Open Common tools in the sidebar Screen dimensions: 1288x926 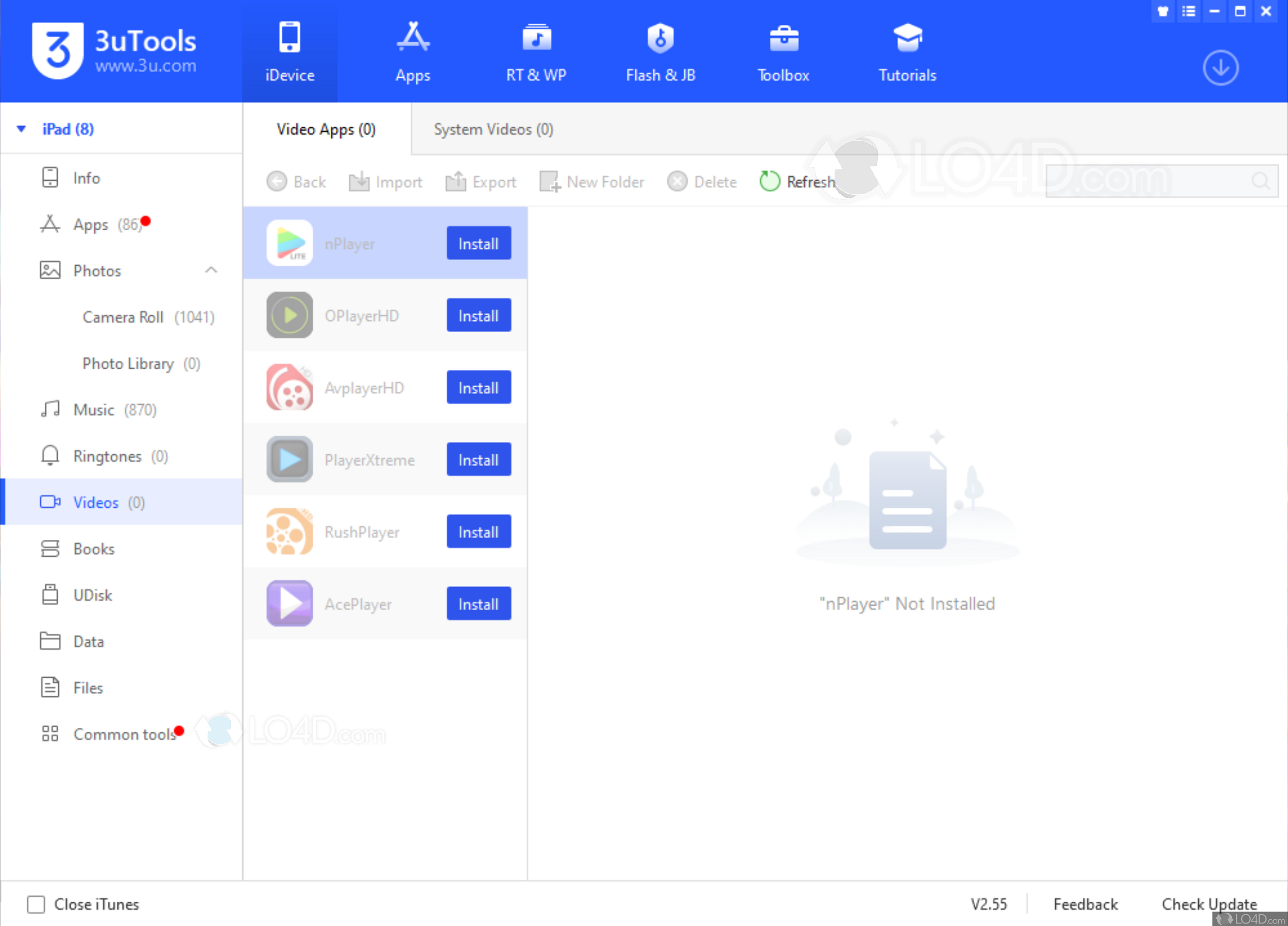click(121, 734)
